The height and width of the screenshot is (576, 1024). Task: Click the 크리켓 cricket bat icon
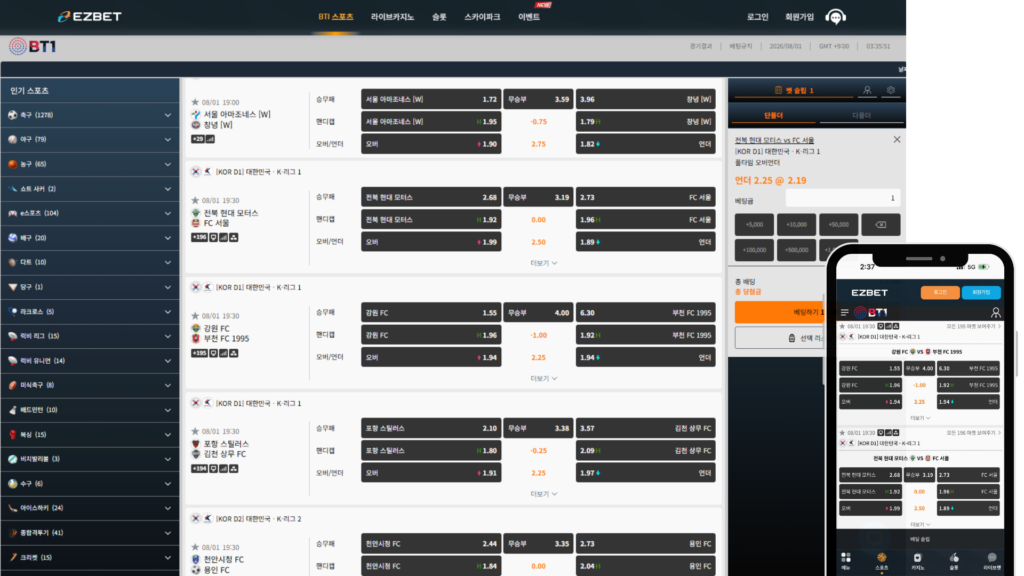point(12,557)
